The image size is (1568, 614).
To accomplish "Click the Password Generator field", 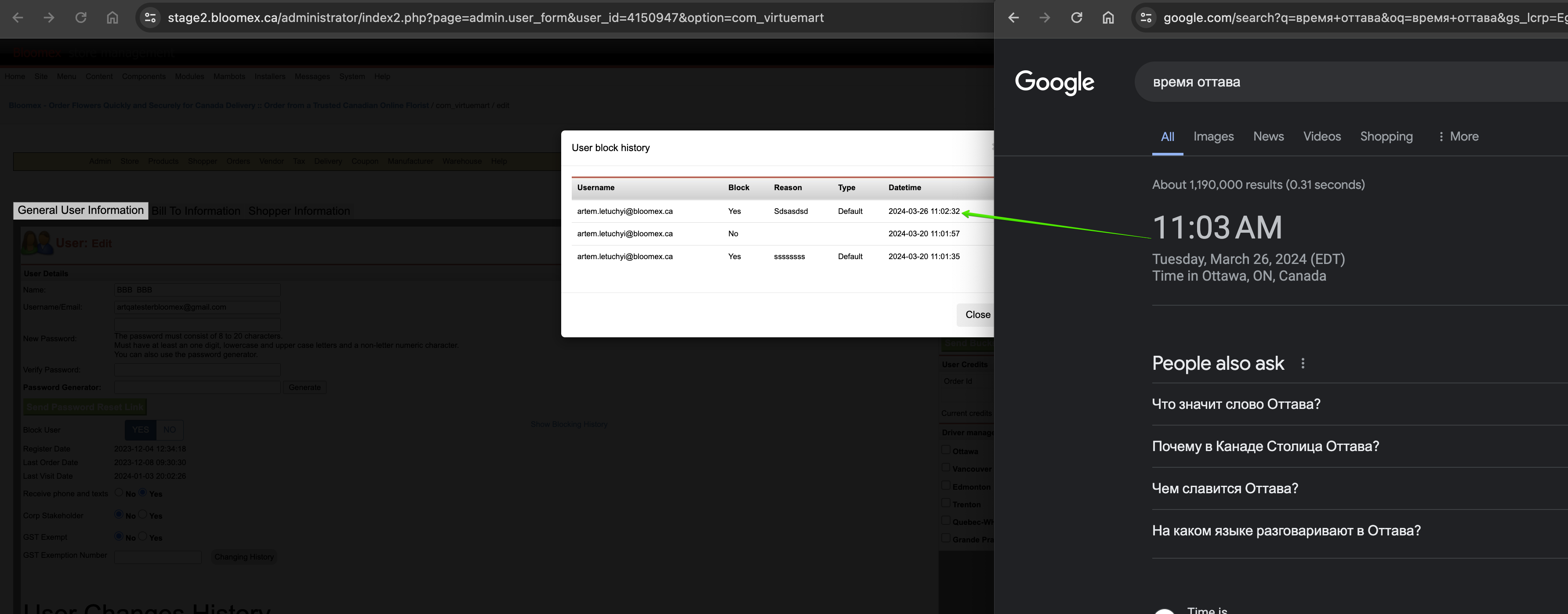I will point(197,388).
